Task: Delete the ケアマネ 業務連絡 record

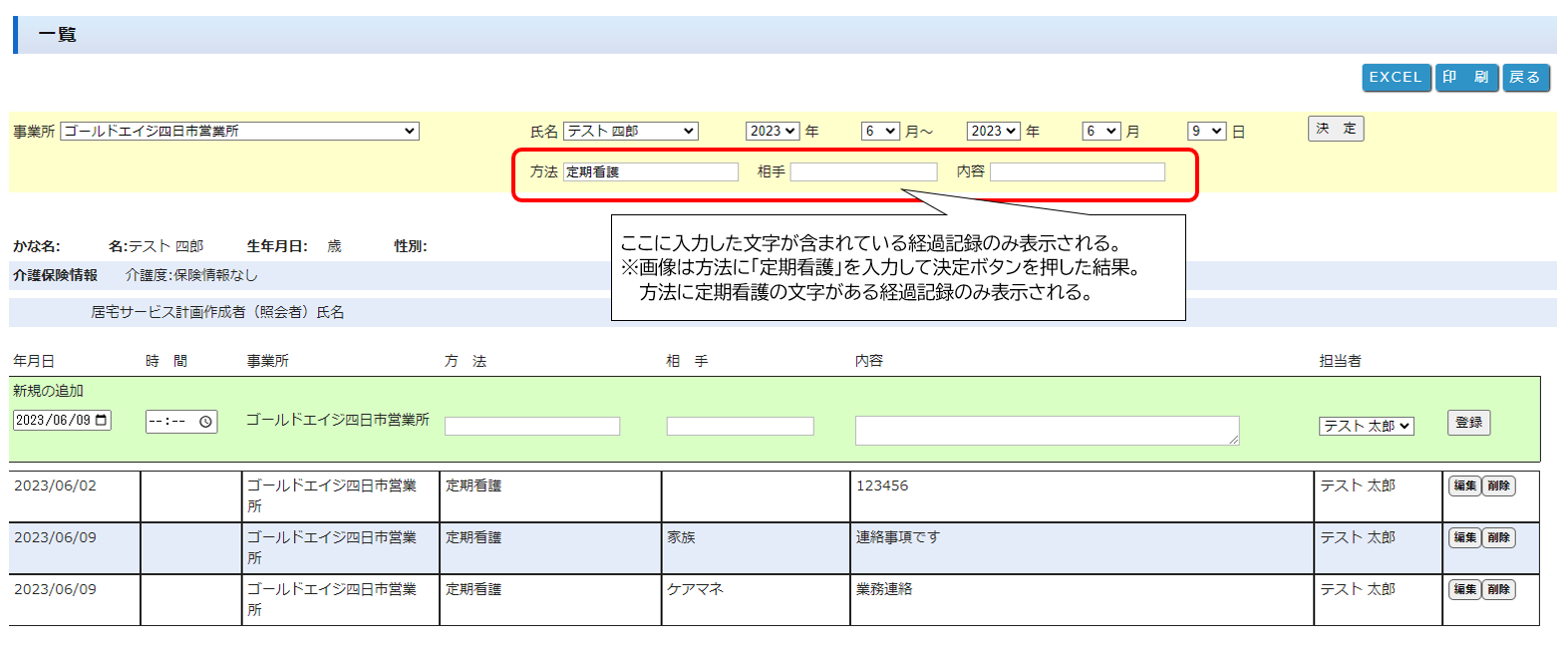Action: pos(1498,590)
